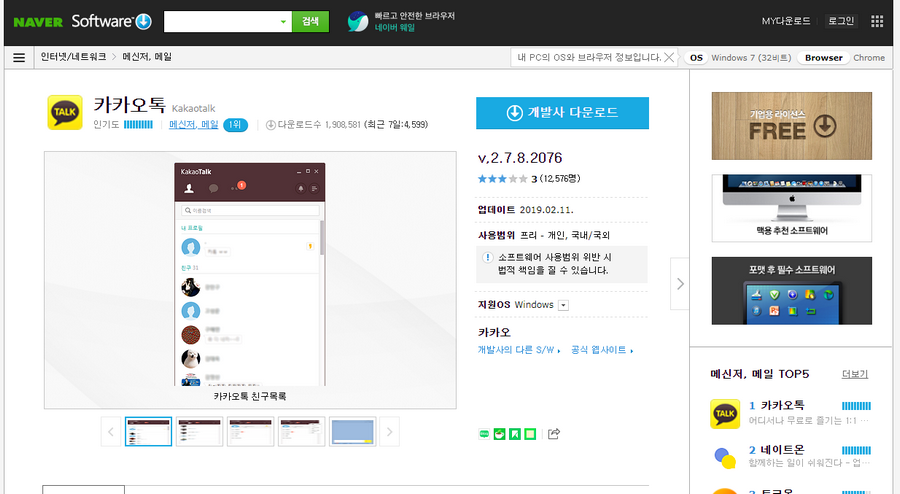
Task: Click the share export arrow icon
Action: (x=554, y=434)
